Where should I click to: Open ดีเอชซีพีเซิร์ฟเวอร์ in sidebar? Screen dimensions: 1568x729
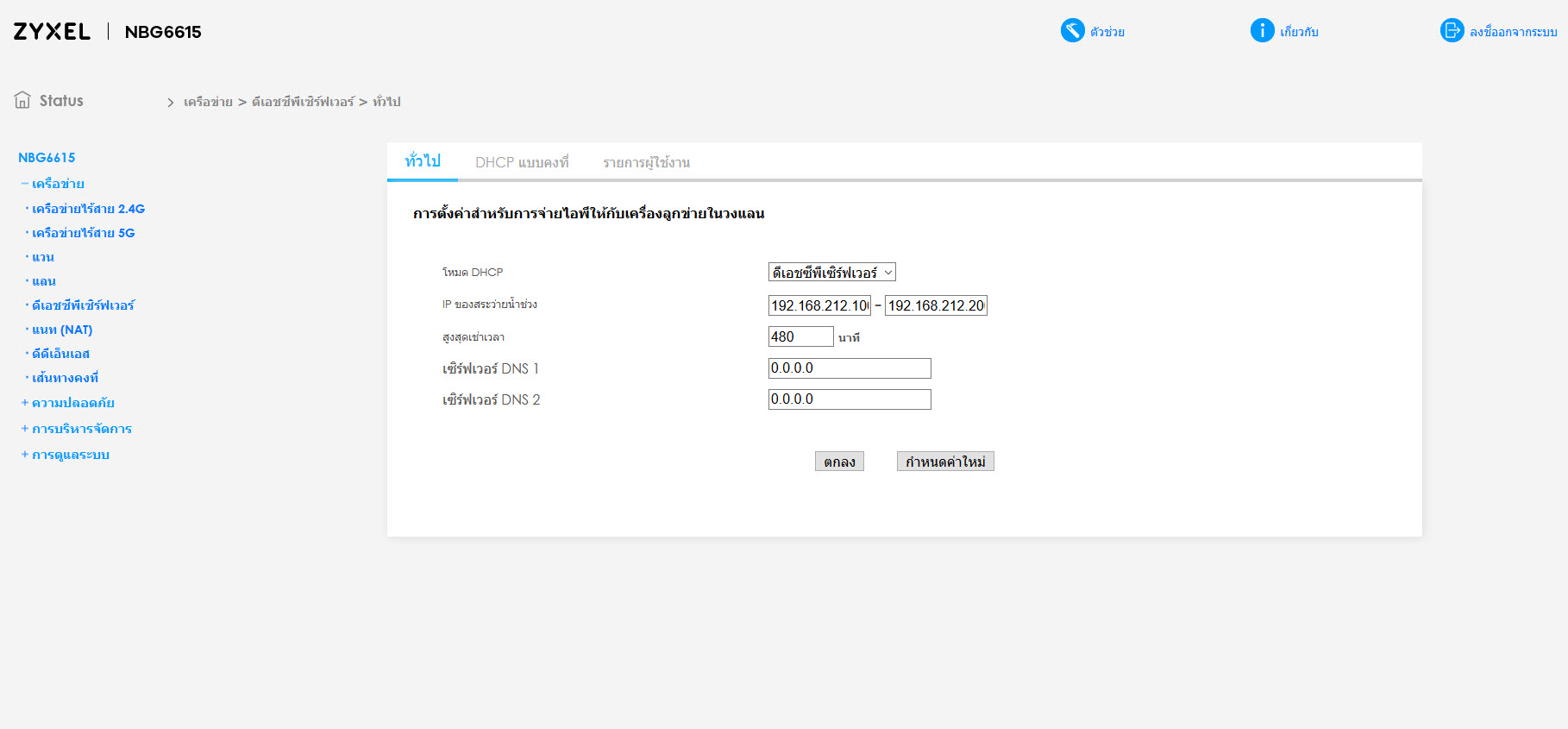[x=83, y=305]
